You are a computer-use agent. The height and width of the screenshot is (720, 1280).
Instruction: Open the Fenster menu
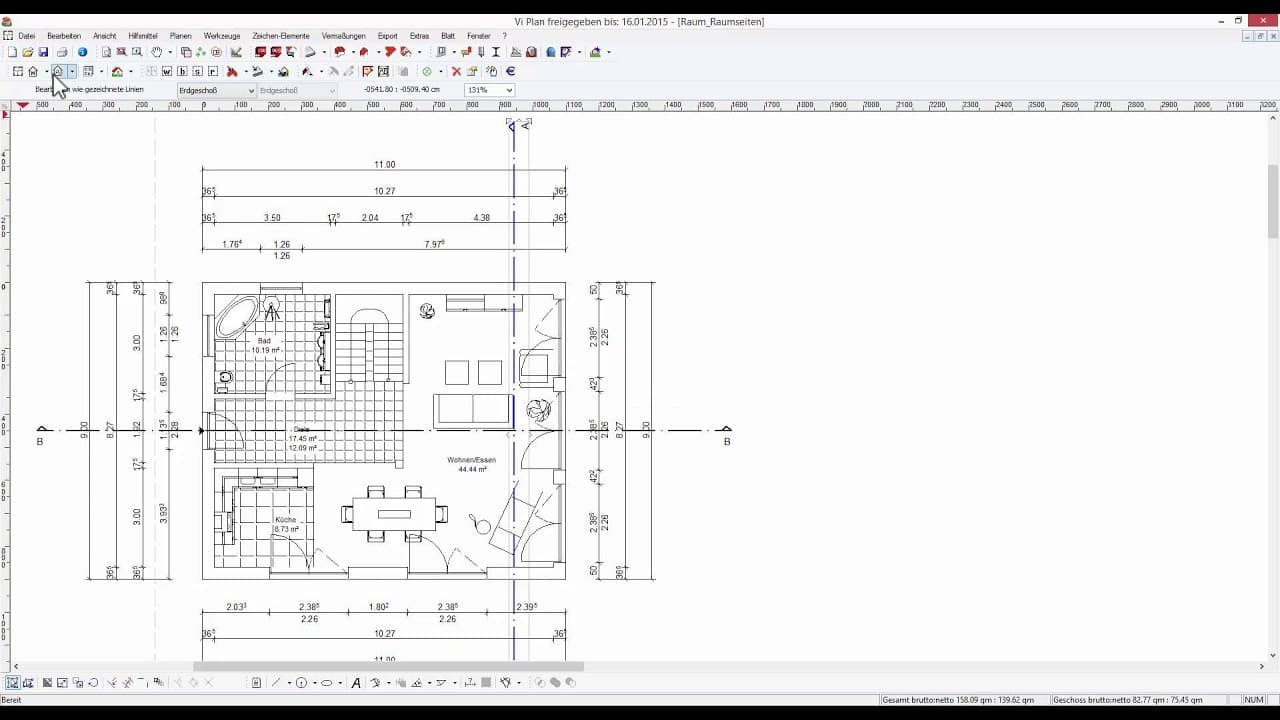pos(479,36)
